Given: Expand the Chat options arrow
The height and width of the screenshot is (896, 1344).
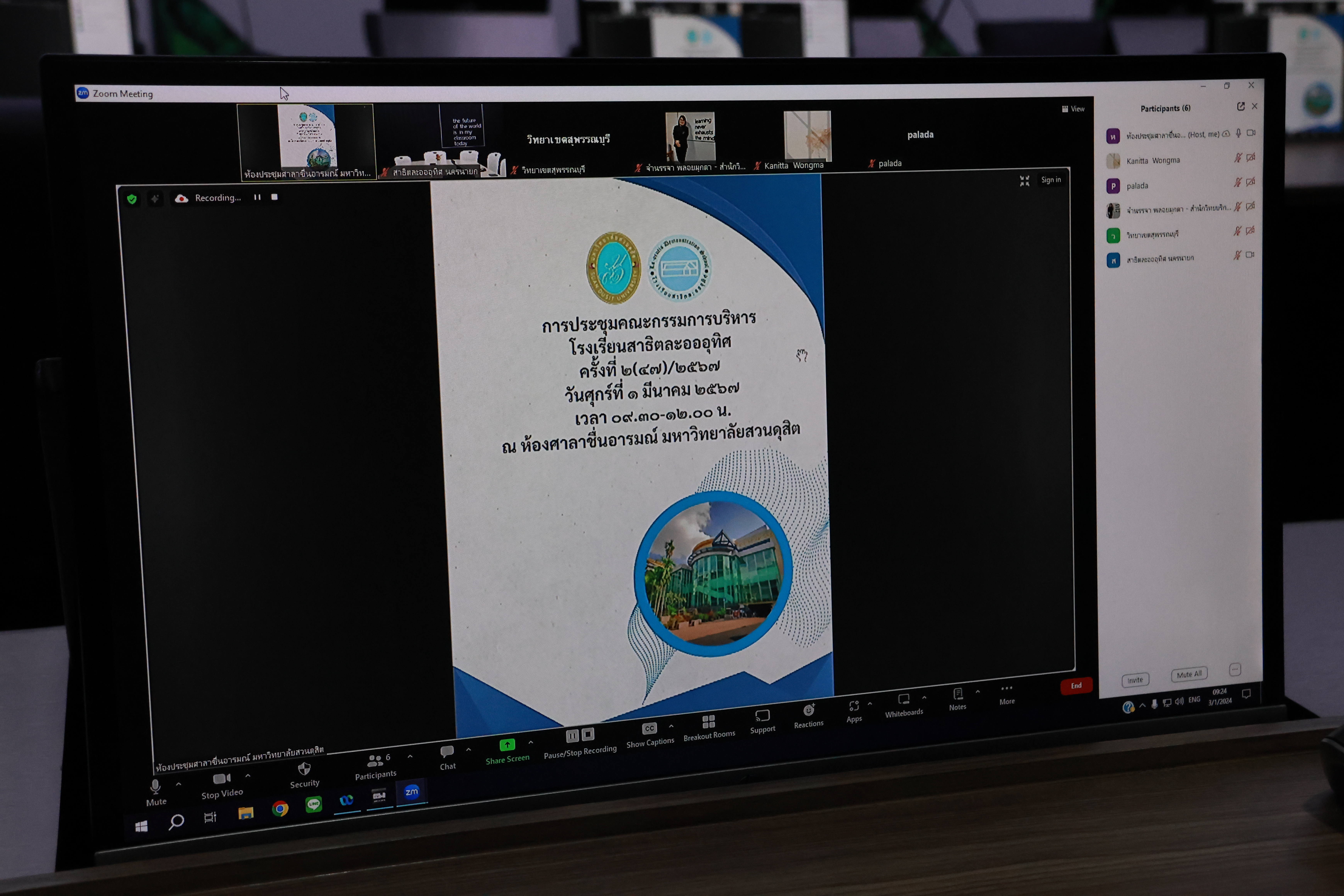Looking at the screenshot, I should click(x=469, y=749).
